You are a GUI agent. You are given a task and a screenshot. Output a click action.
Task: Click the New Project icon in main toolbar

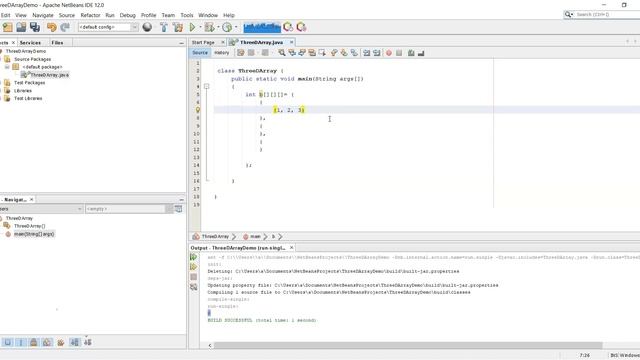[8, 27]
